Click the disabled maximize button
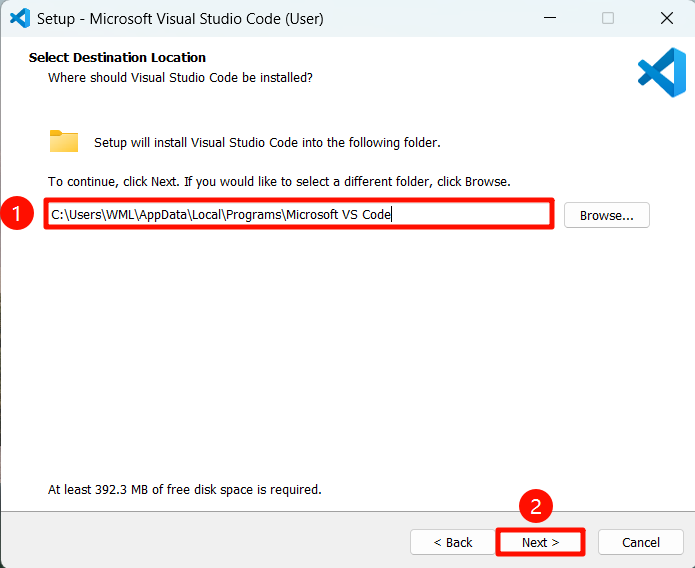695x568 pixels. tap(608, 18)
